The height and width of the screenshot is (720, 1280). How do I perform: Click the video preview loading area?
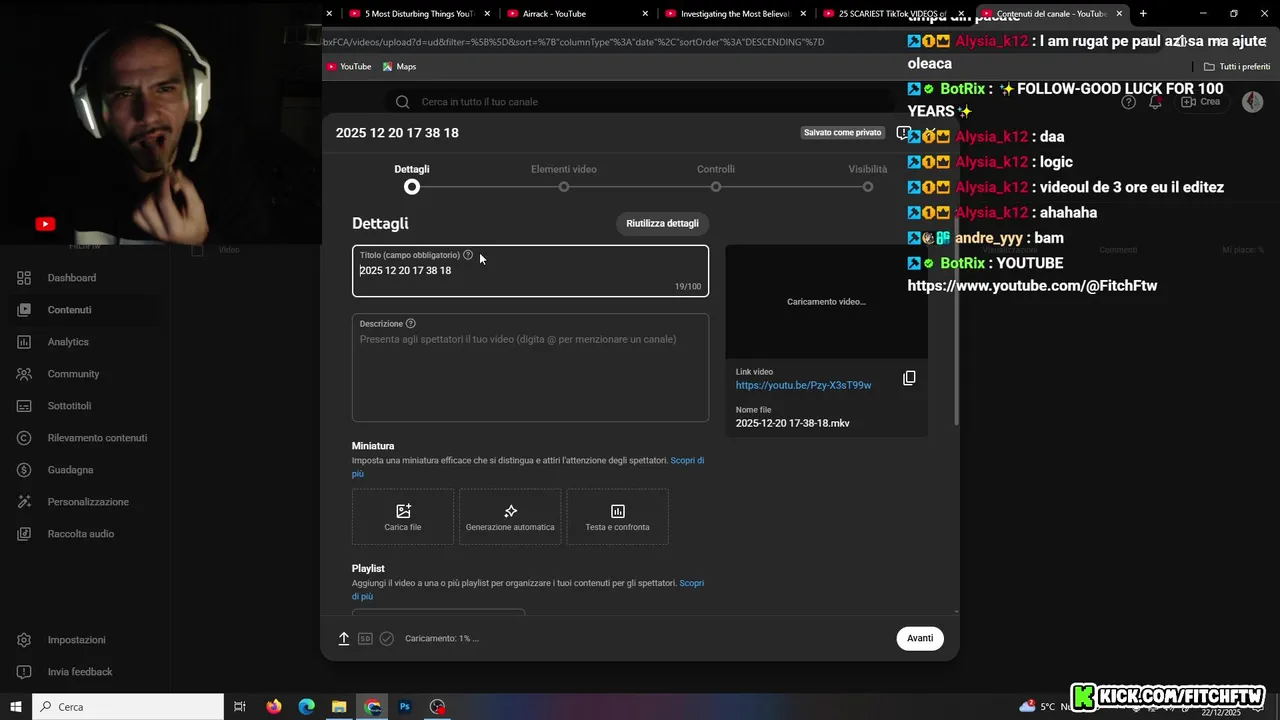click(x=826, y=302)
